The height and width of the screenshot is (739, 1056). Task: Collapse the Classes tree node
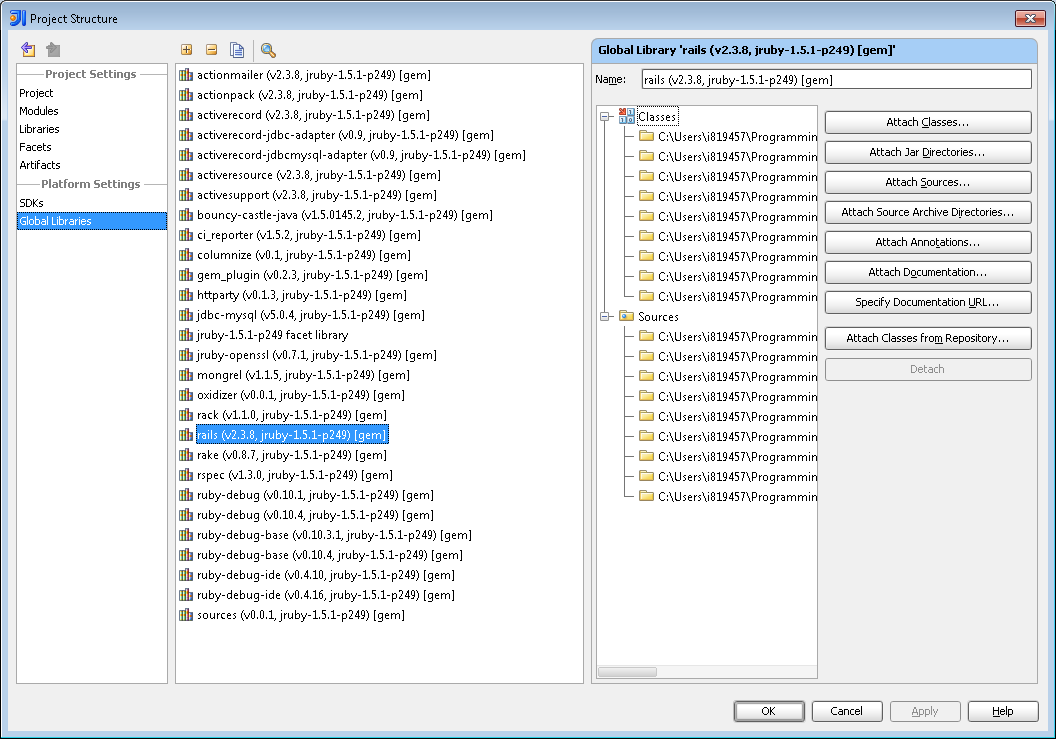click(x=604, y=115)
